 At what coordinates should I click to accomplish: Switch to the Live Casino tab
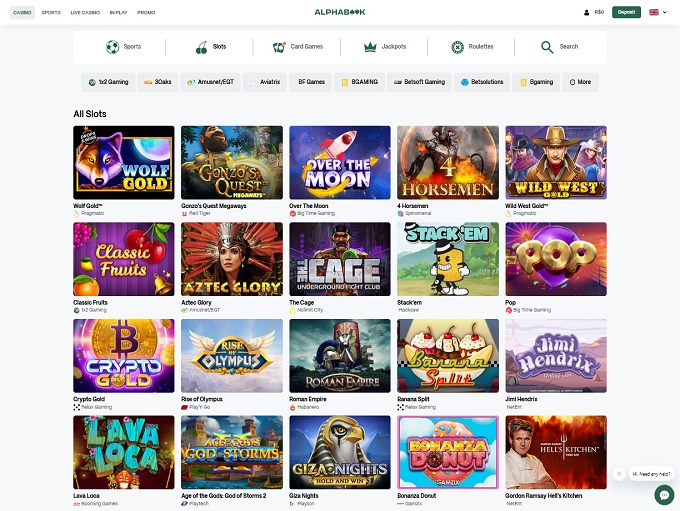coord(84,12)
